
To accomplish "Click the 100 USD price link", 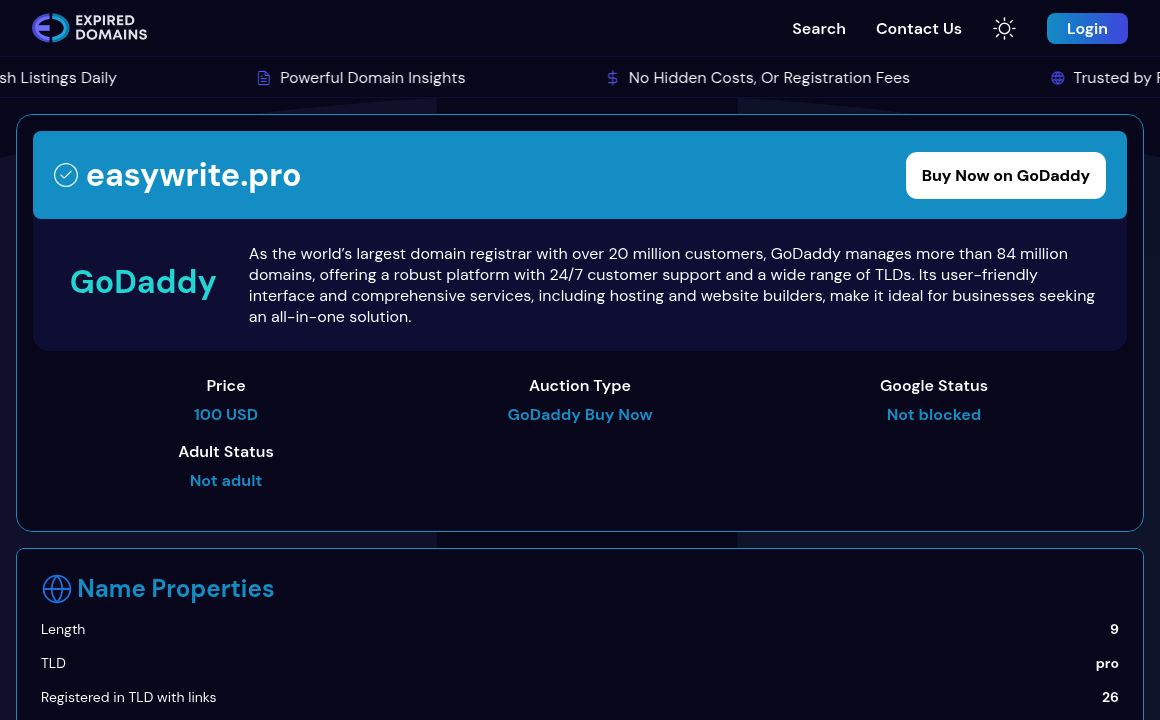I will [226, 414].
